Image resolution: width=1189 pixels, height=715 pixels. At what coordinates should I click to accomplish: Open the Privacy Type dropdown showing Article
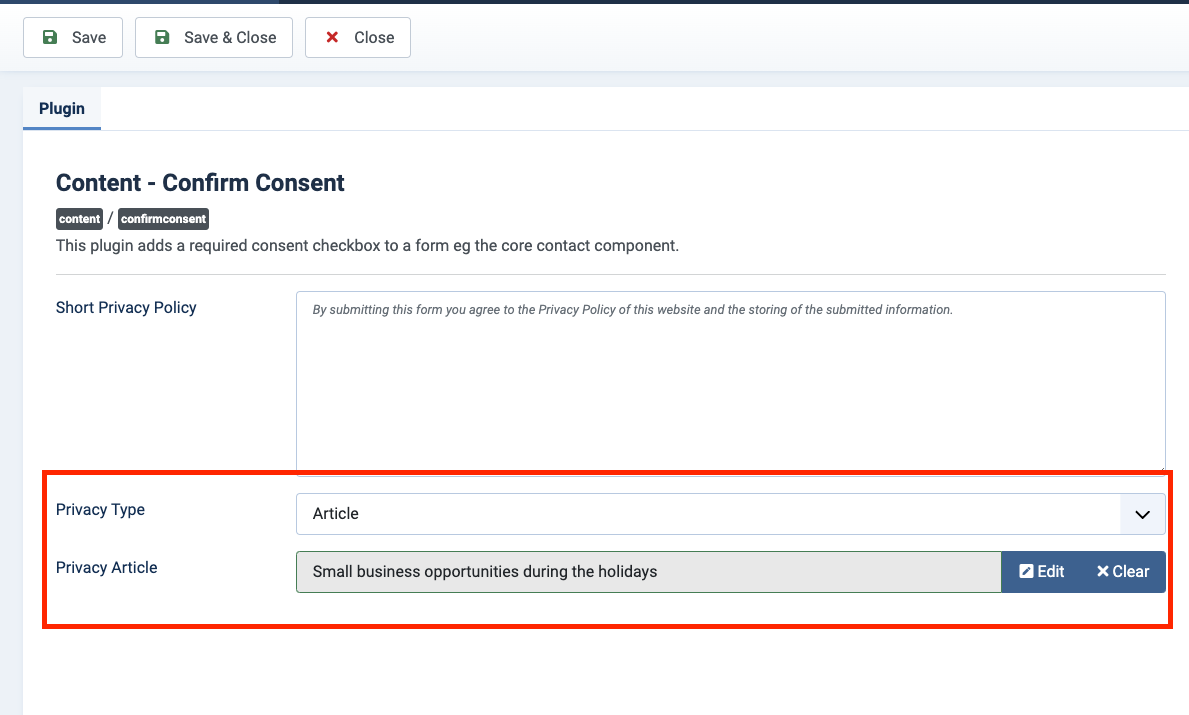tap(710, 514)
